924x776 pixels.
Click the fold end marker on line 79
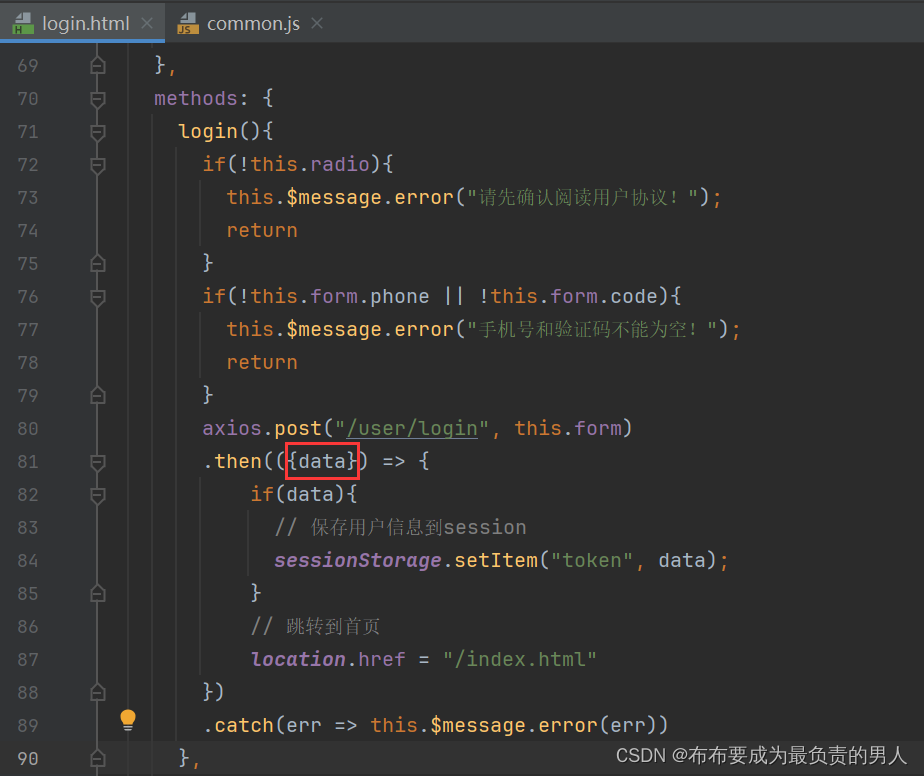(97, 396)
